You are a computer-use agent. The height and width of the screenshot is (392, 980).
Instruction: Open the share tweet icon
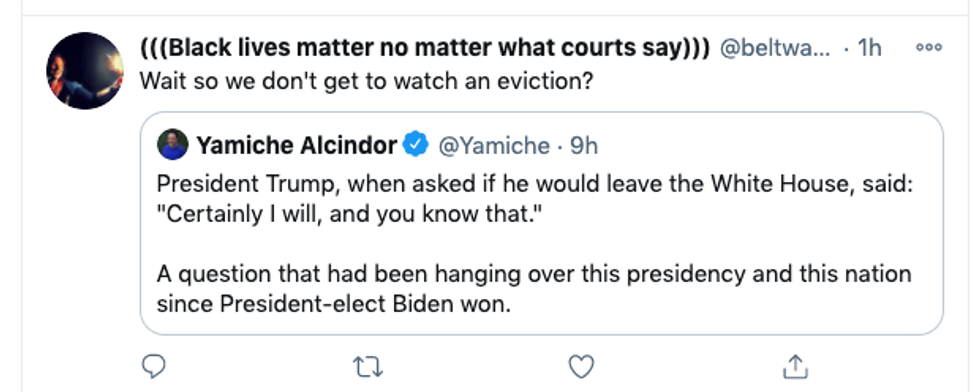795,366
